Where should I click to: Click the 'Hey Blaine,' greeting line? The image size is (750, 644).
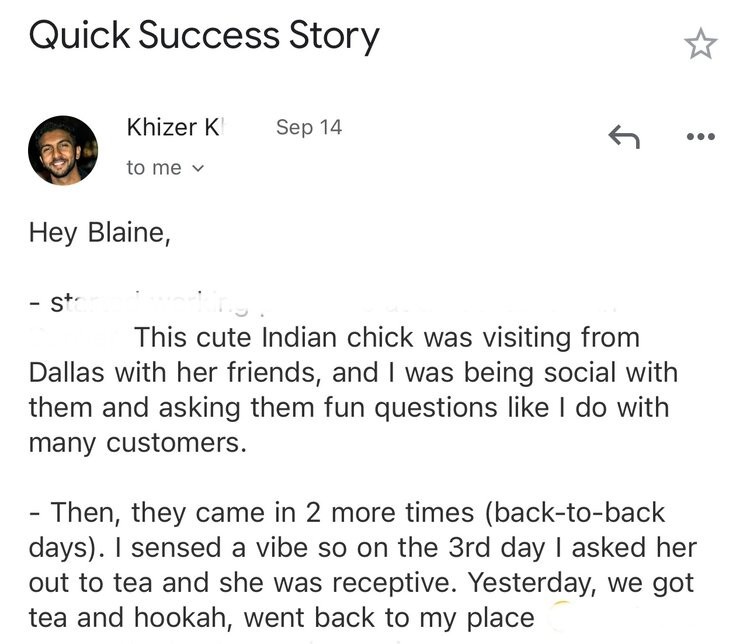(99, 233)
